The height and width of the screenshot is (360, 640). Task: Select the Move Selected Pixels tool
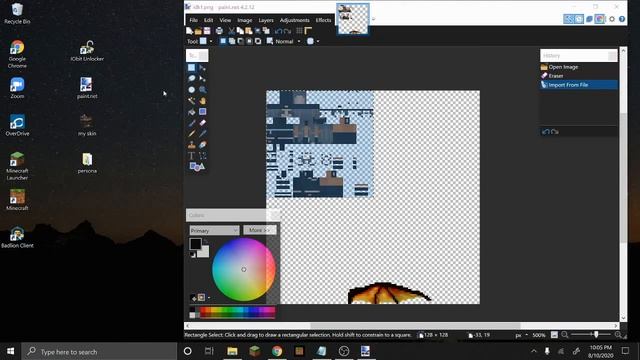[x=202, y=68]
